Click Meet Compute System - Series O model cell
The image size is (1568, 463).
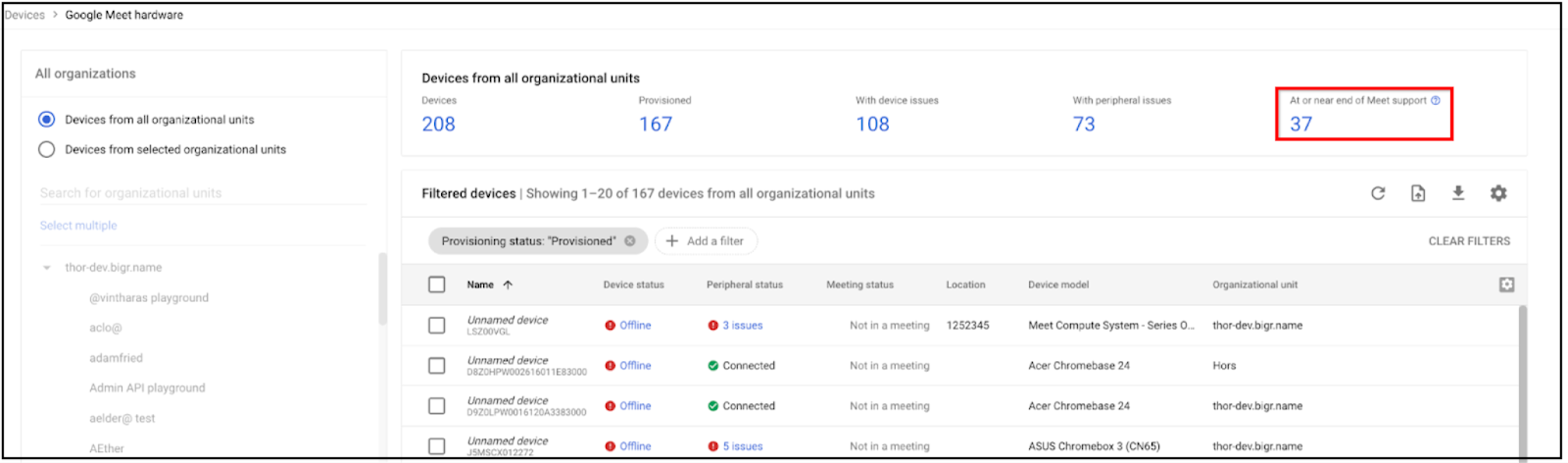pyautogui.click(x=1111, y=326)
